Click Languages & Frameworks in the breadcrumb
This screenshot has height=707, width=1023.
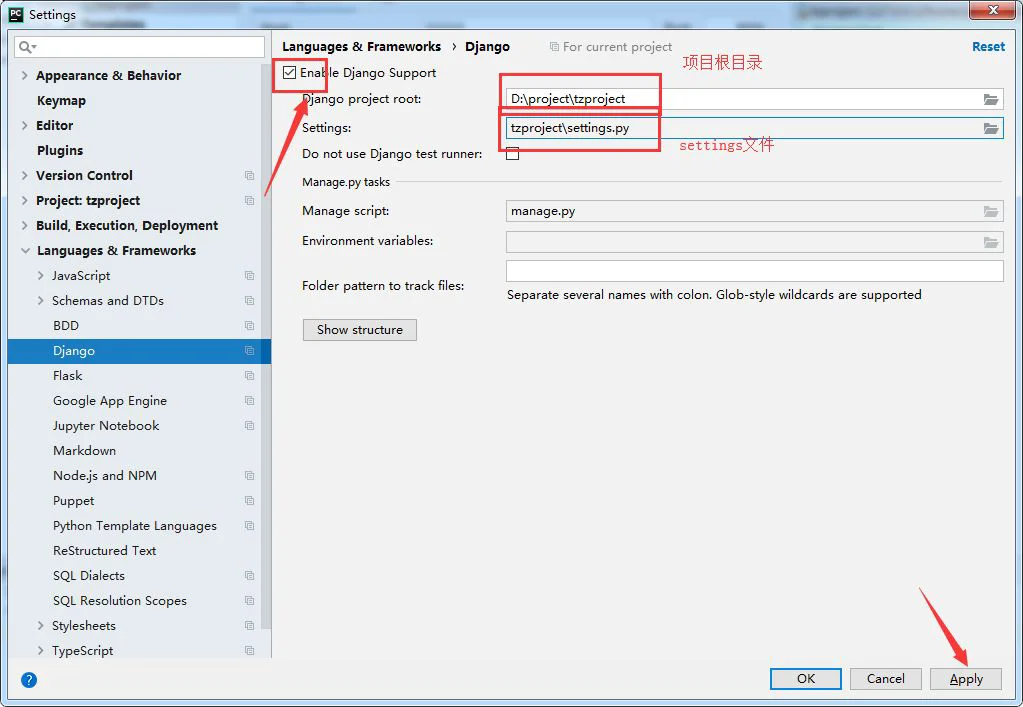tap(361, 47)
